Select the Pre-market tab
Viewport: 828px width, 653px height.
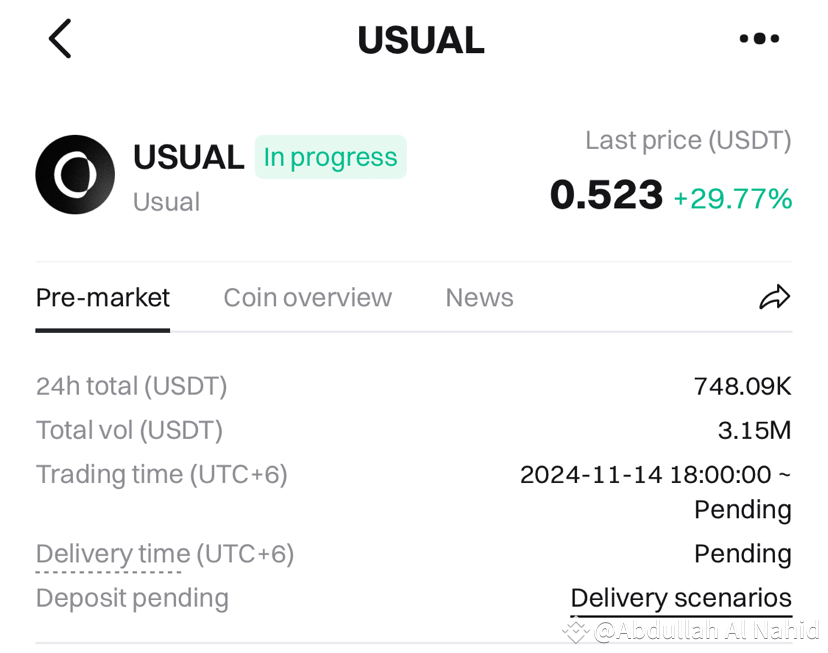(102, 297)
